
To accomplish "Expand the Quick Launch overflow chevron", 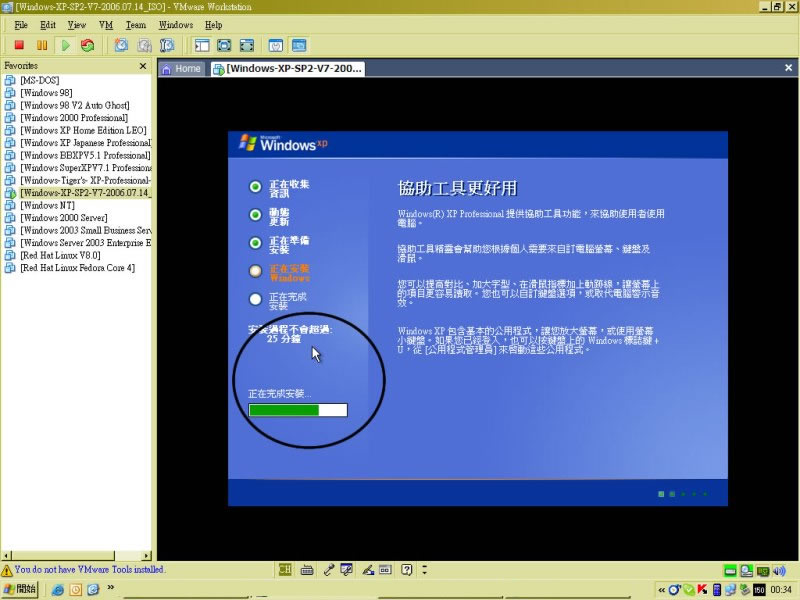I will 110,588.
